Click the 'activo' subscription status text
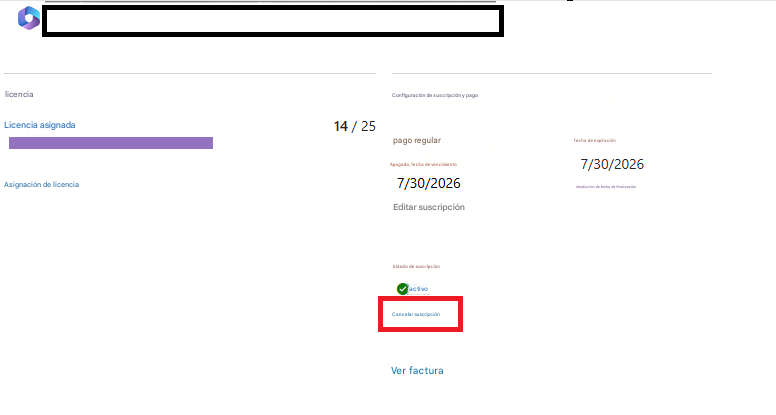Image resolution: width=776 pixels, height=415 pixels. tap(419, 289)
